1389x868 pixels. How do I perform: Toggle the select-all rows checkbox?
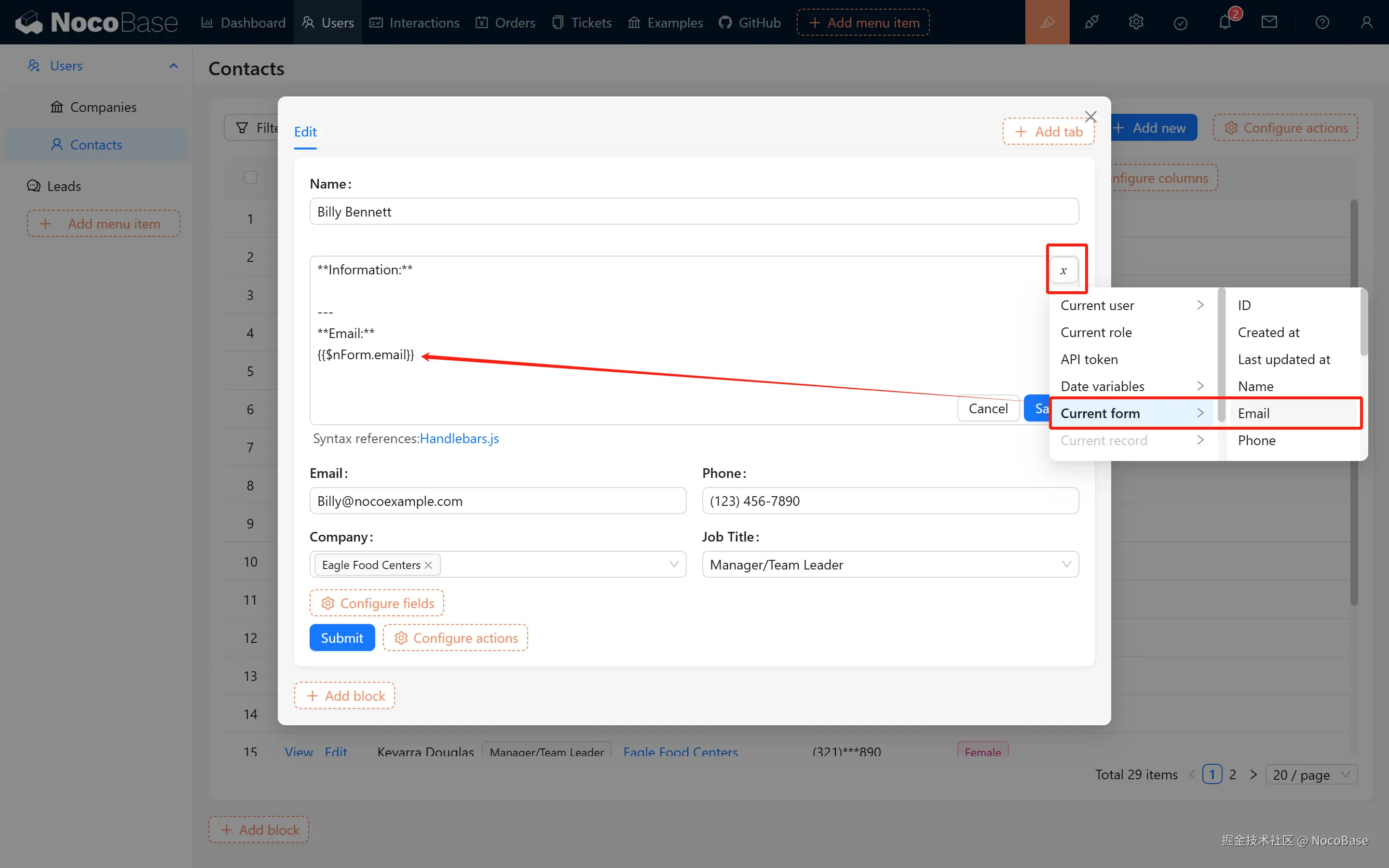tap(250, 177)
